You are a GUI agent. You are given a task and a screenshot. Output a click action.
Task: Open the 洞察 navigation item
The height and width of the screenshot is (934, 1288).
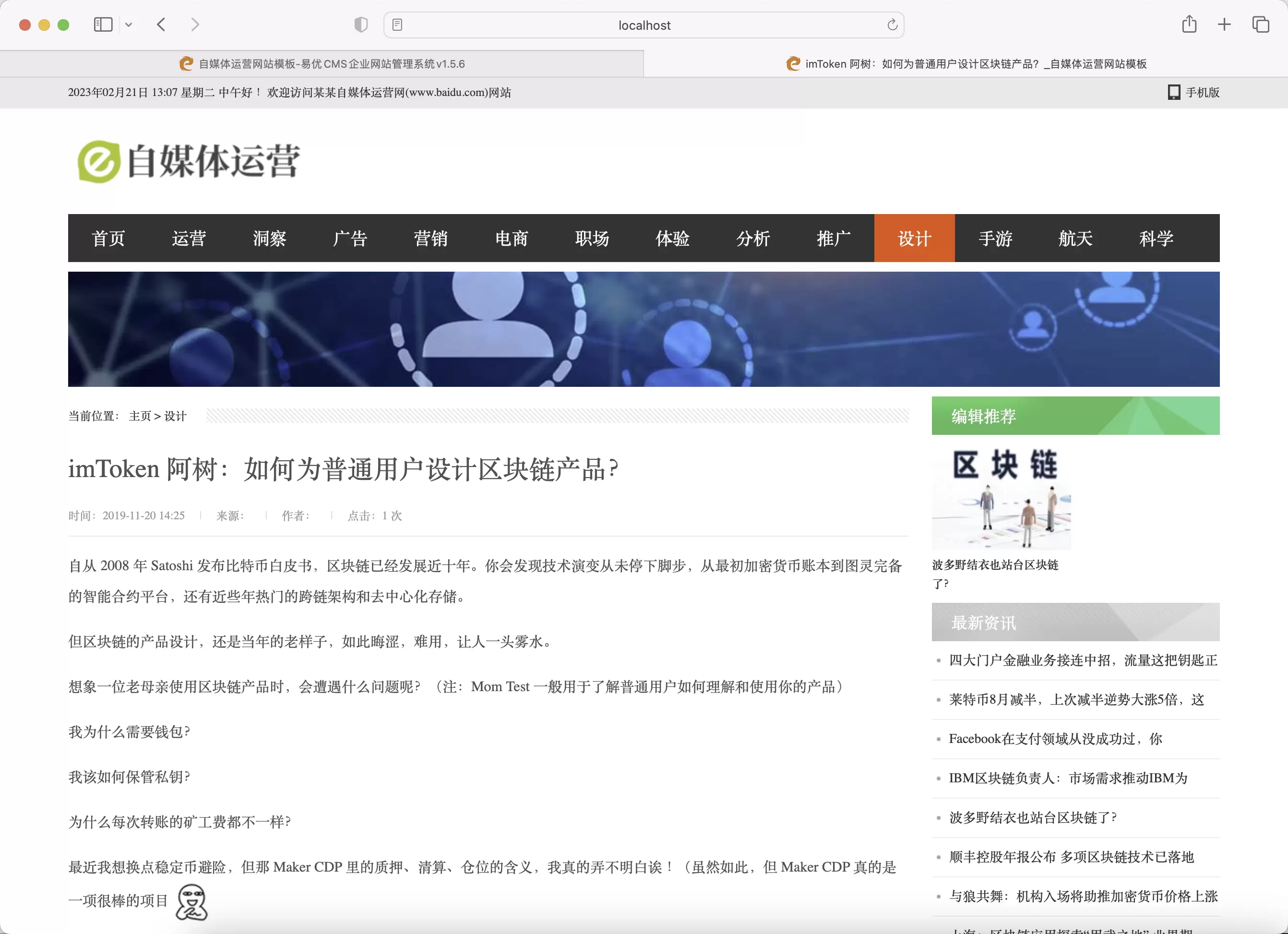coord(270,238)
